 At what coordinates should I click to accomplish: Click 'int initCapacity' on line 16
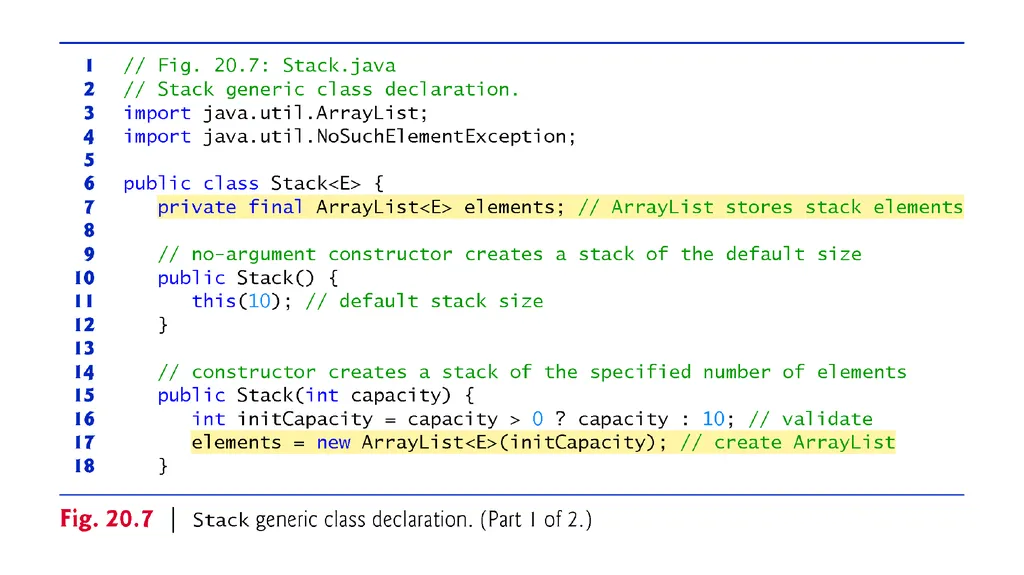282,419
